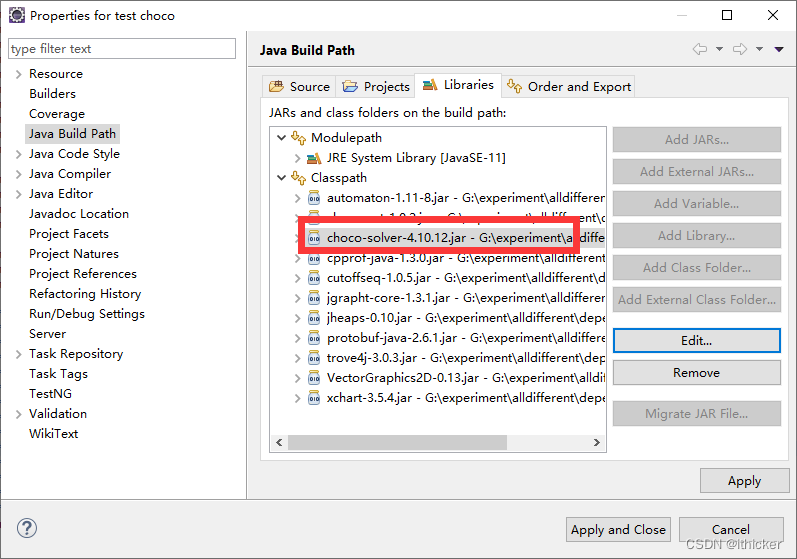Select WikiText in the sidebar
This screenshot has width=797, height=559.
coord(53,434)
